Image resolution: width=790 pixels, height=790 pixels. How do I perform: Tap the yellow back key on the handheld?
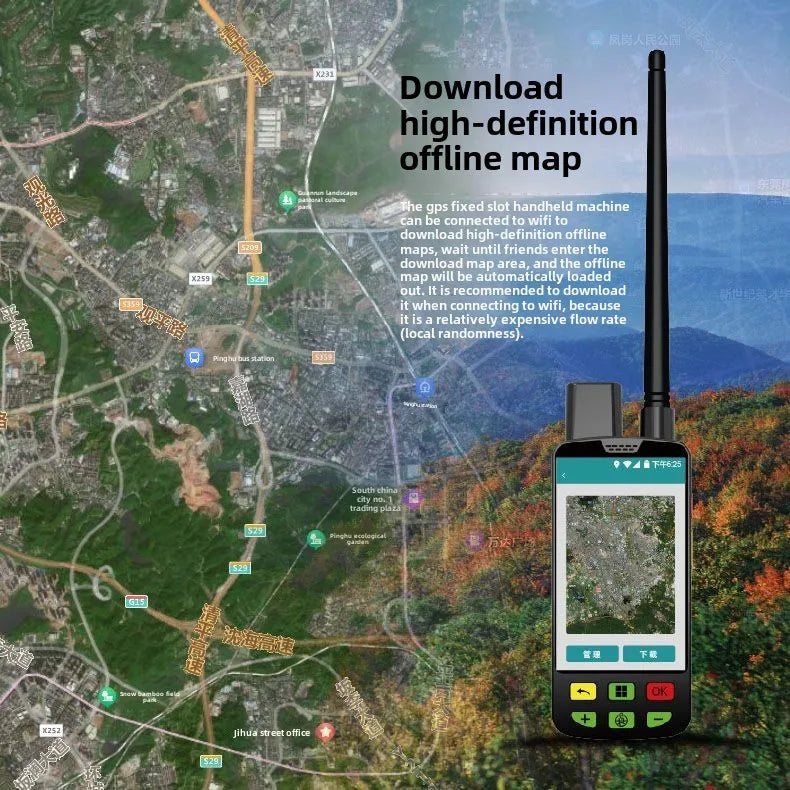point(583,692)
